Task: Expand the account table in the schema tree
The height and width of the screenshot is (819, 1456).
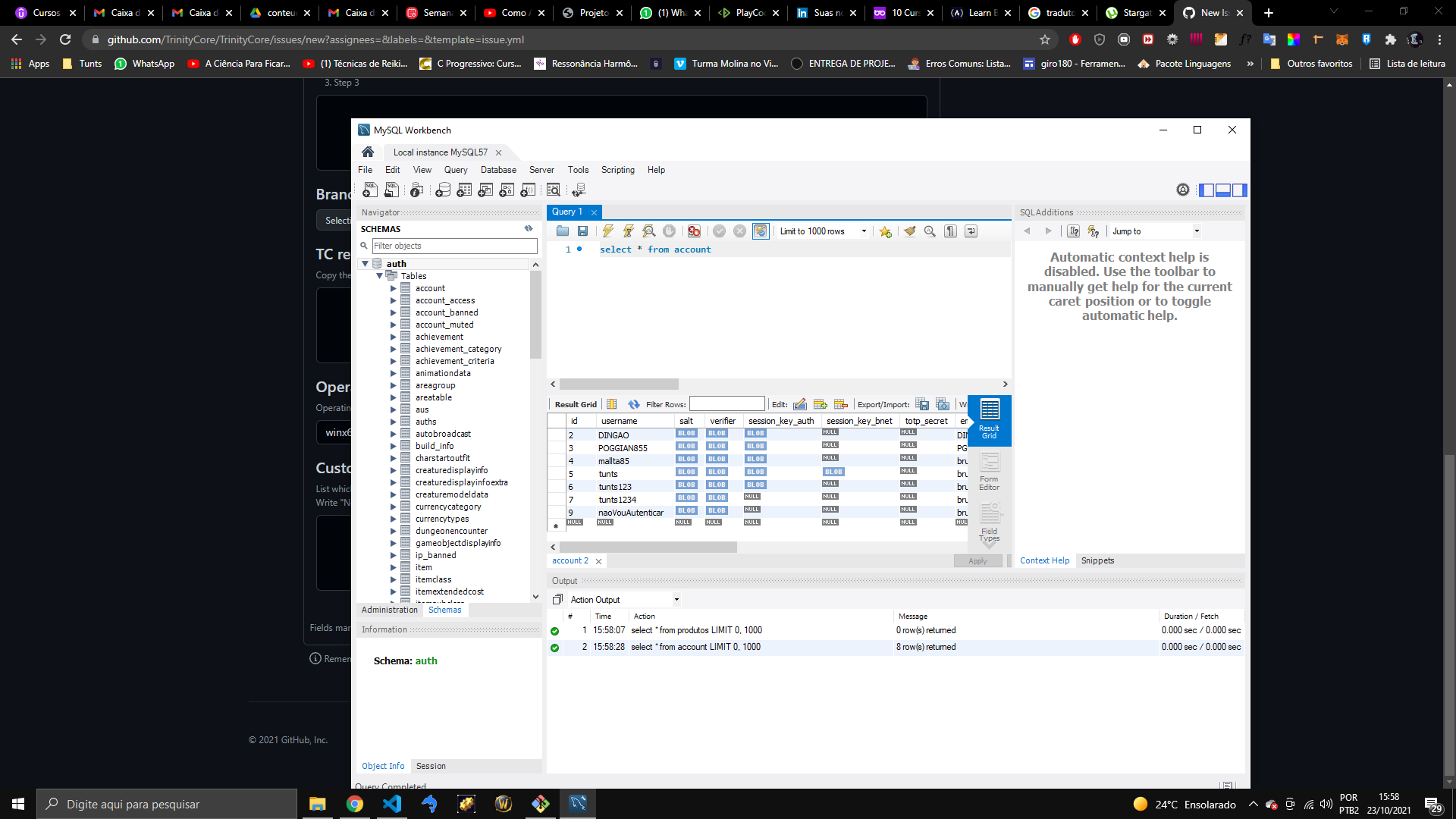Action: tap(394, 288)
